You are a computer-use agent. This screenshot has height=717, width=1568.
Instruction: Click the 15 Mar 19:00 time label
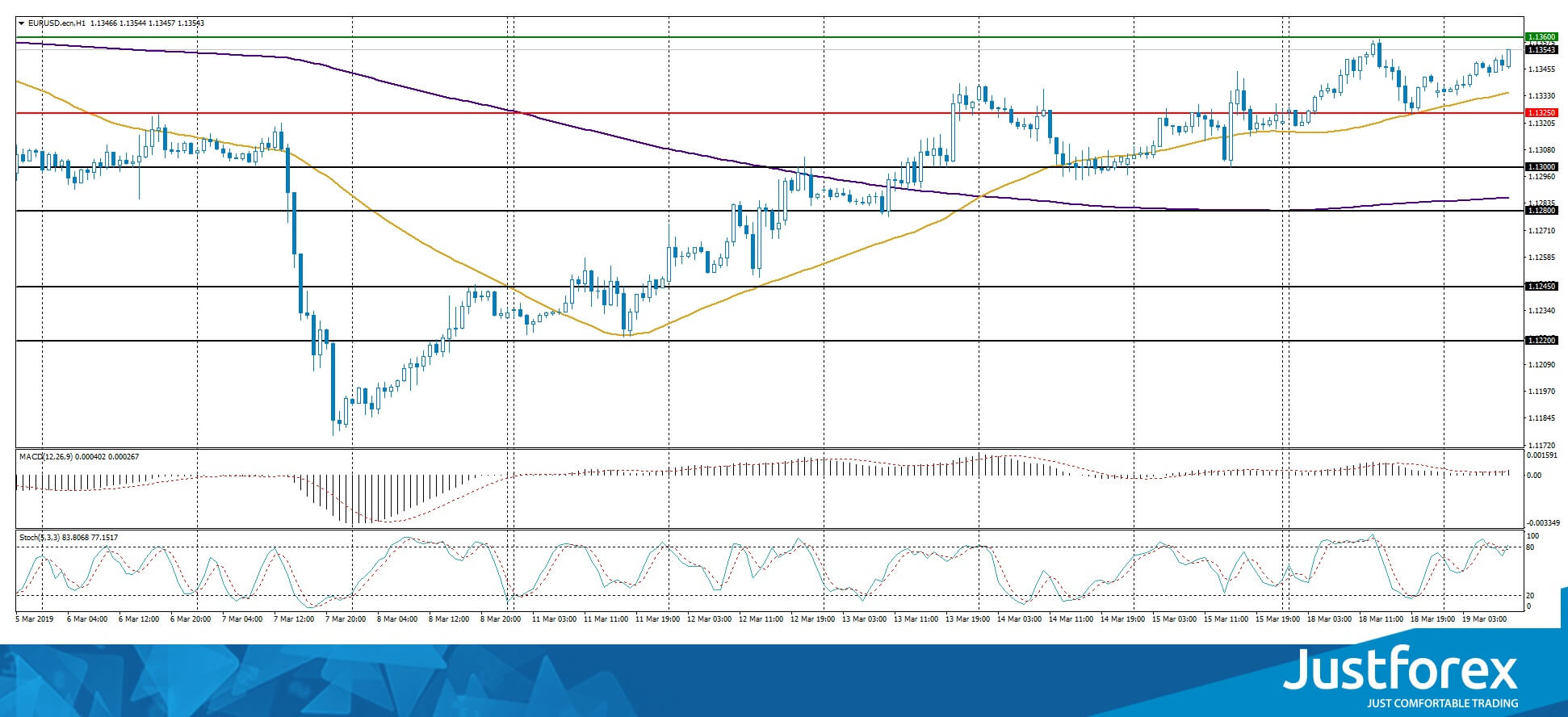(x=1278, y=619)
